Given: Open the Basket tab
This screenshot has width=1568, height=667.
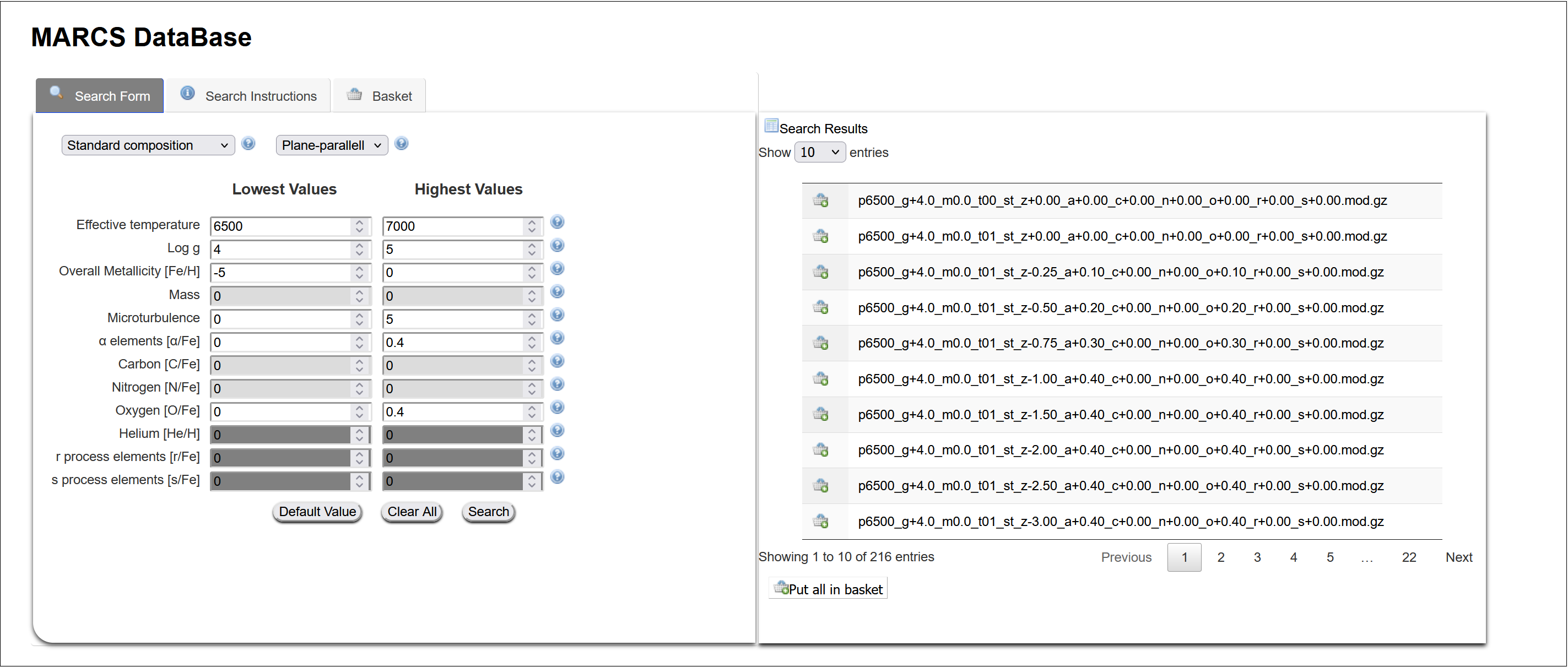Looking at the screenshot, I should click(379, 96).
